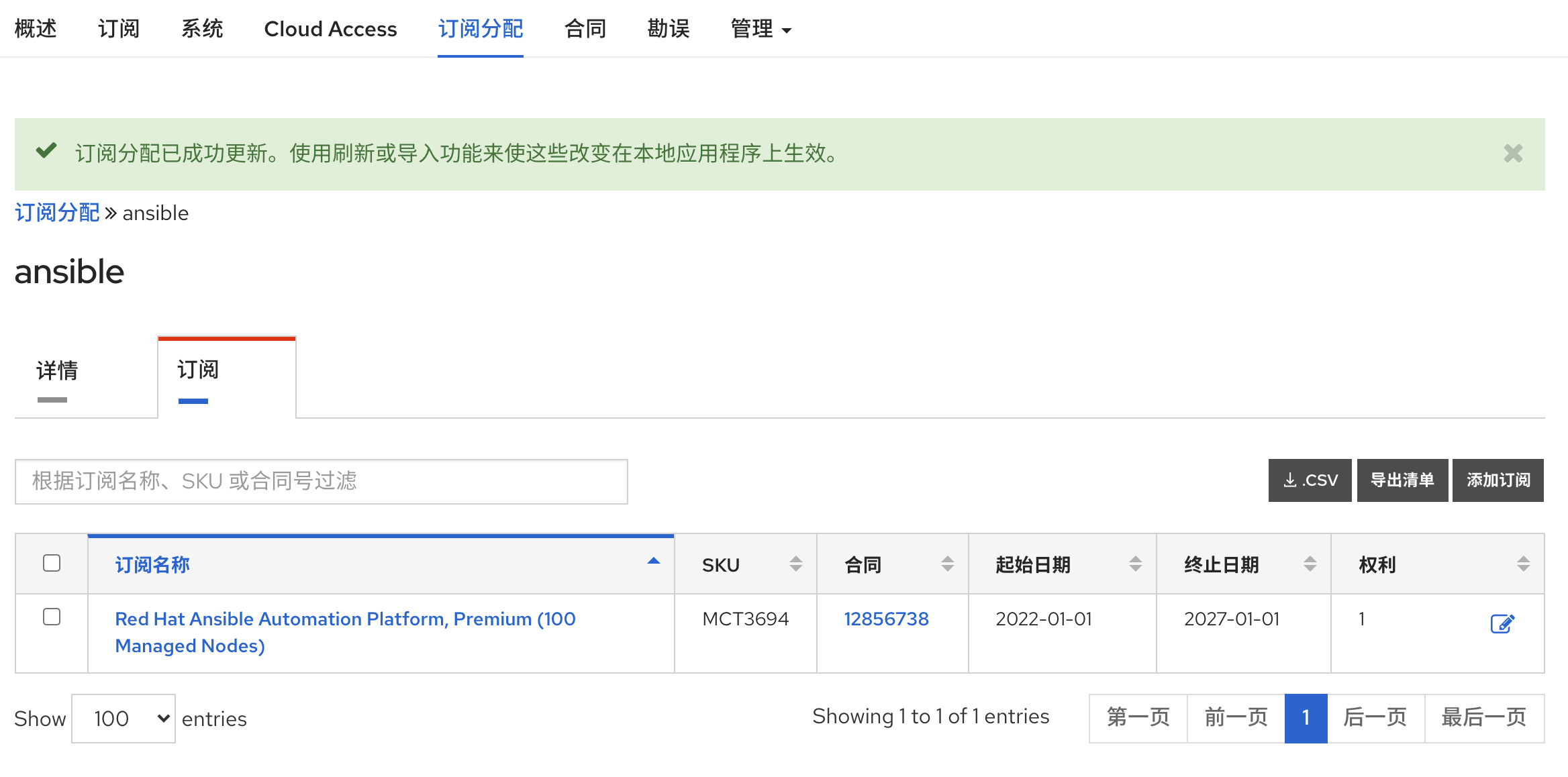Viewport: 1568px width, 777px height.
Task: Click the 订阅分配 breadcrumb link
Action: pos(57,213)
